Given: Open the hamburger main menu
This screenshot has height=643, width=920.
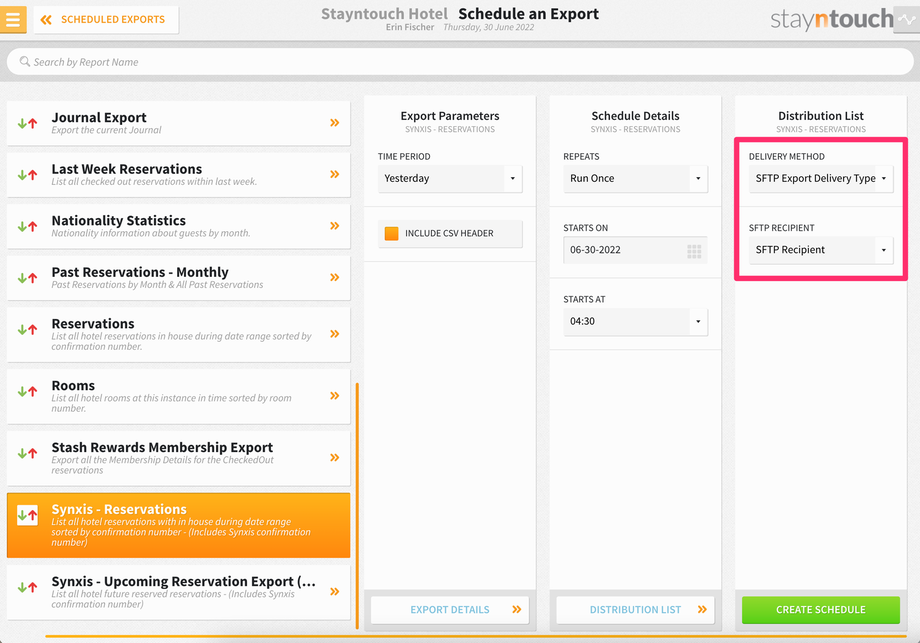Looking at the screenshot, I should [x=13, y=19].
